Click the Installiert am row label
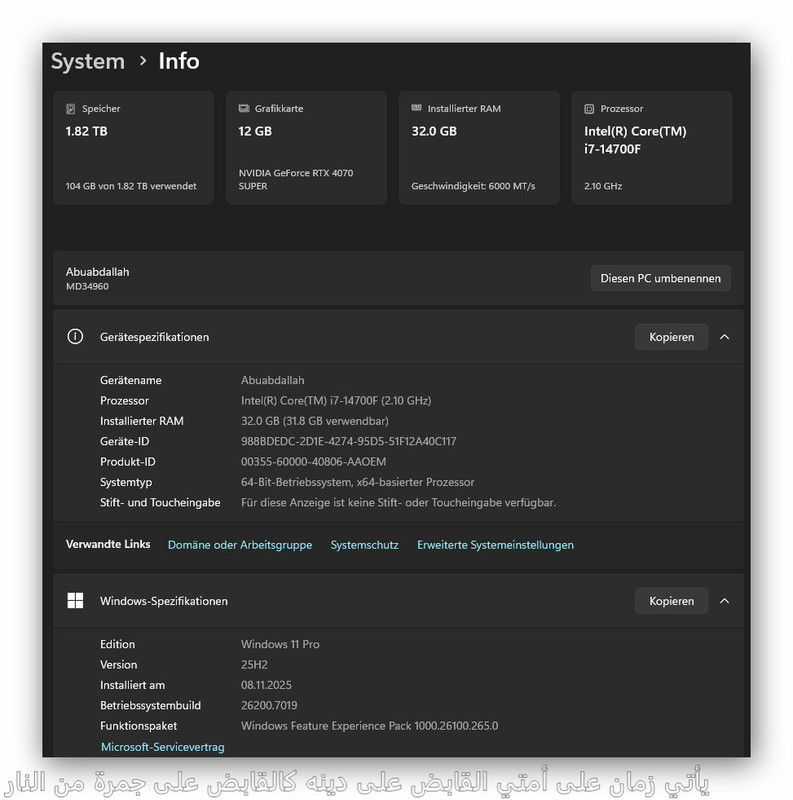This screenshot has height=800, width=793. pos(132,685)
